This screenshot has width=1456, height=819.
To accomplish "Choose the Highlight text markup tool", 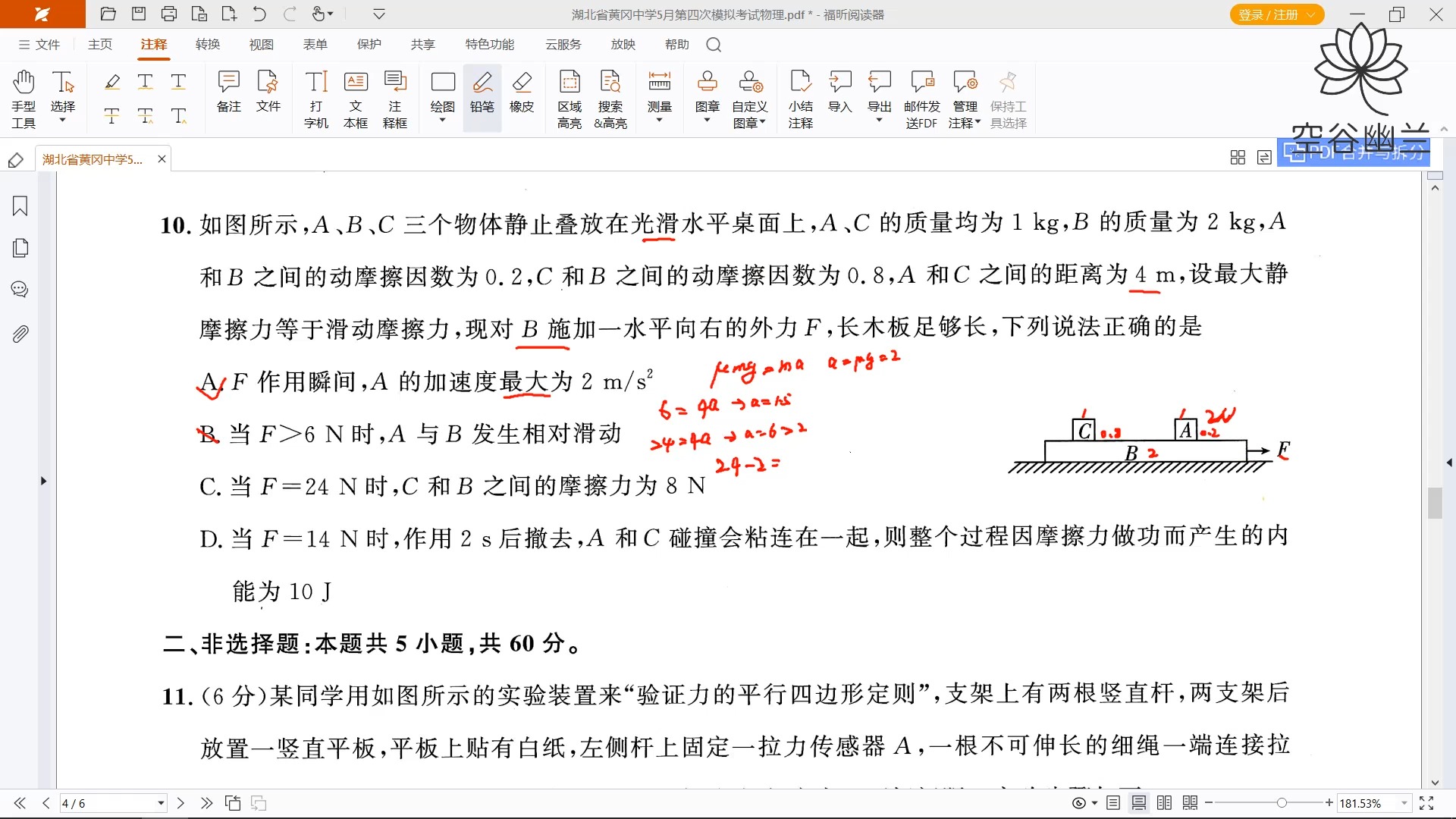I will (112, 81).
